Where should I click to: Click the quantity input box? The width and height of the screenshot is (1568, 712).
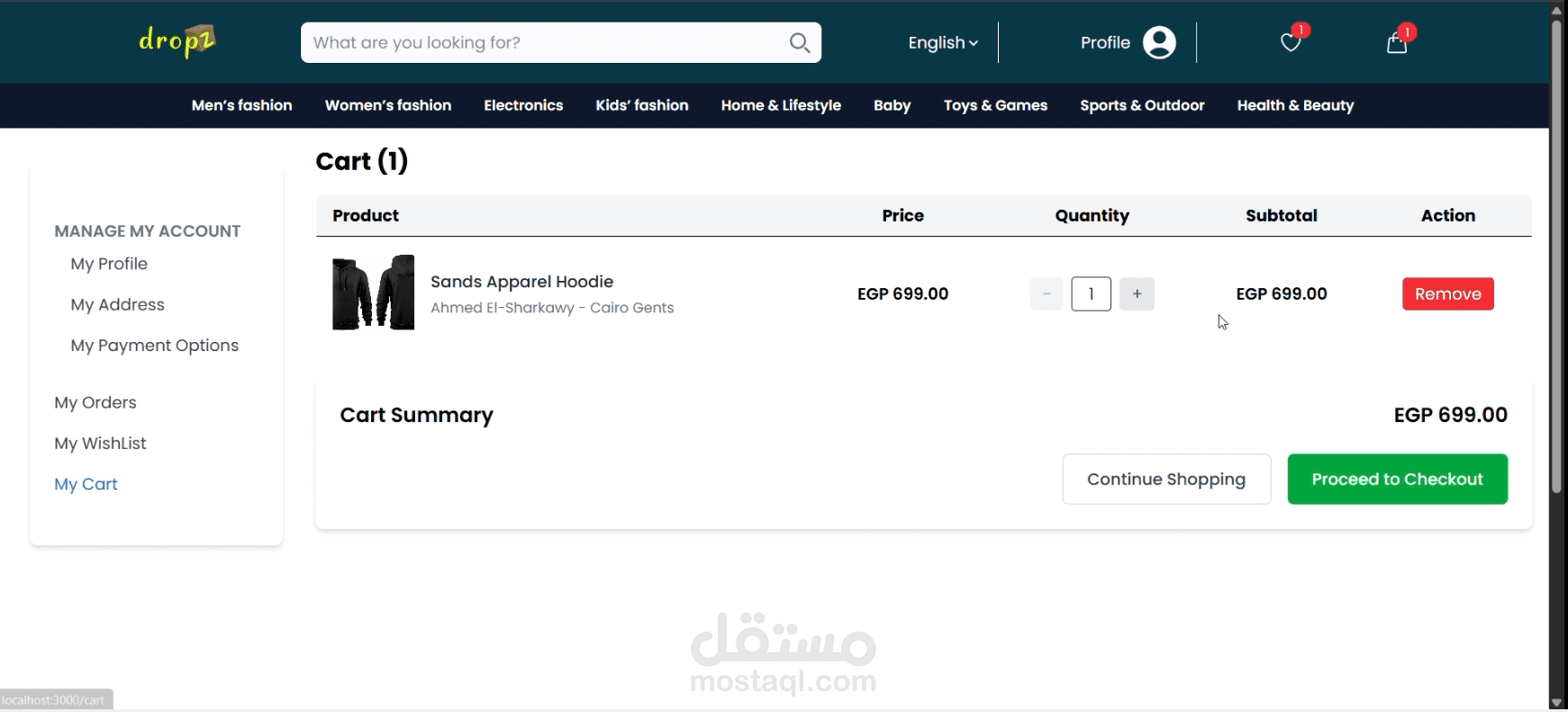coord(1091,293)
